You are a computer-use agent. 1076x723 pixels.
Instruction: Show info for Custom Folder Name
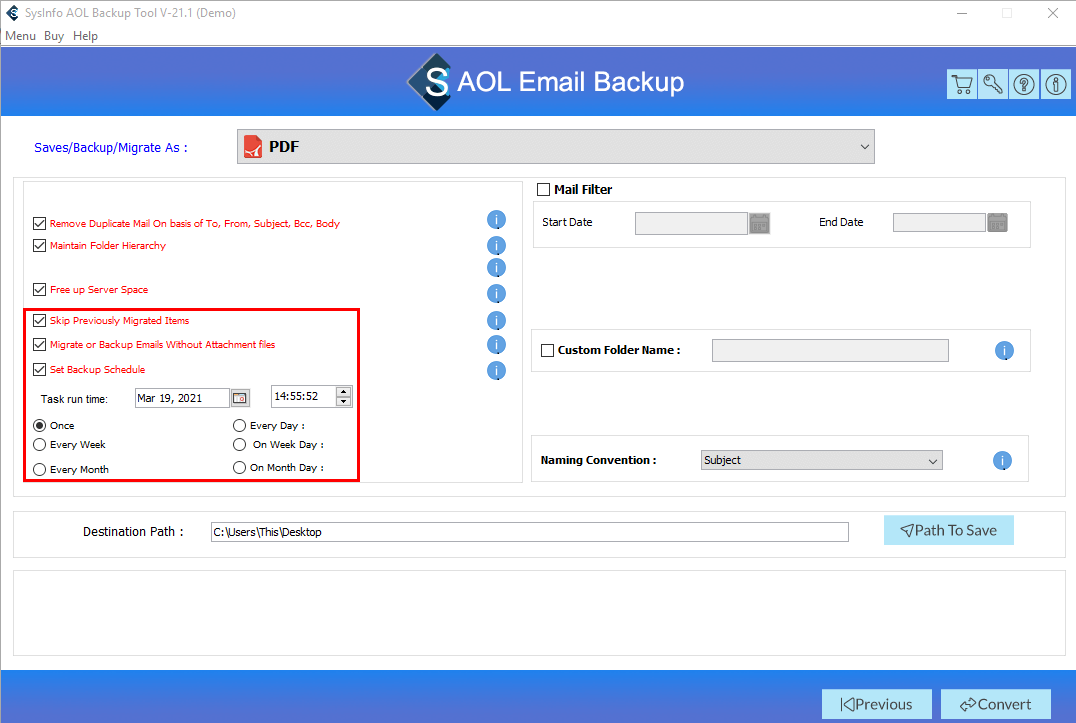1004,351
